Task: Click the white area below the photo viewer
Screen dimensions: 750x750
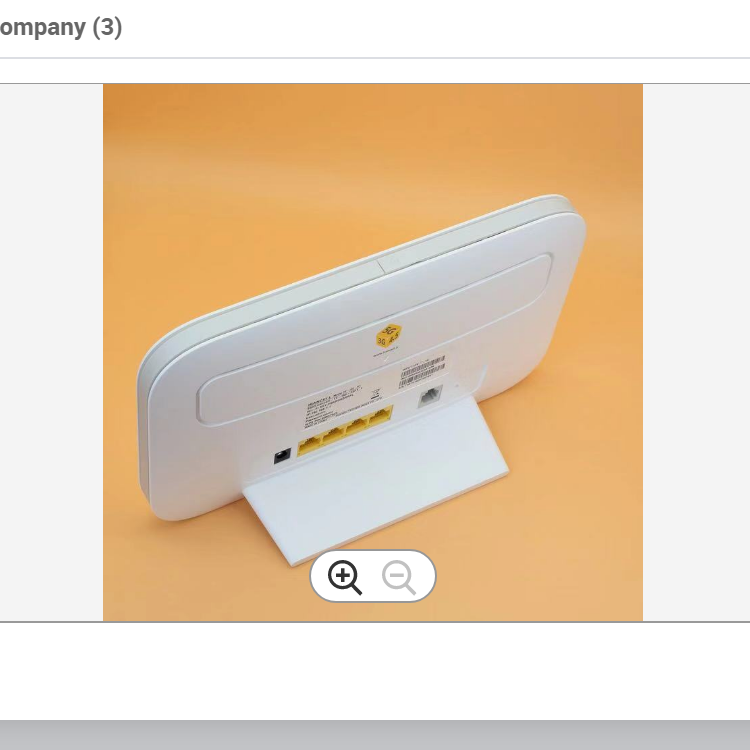Action: (x=375, y=671)
